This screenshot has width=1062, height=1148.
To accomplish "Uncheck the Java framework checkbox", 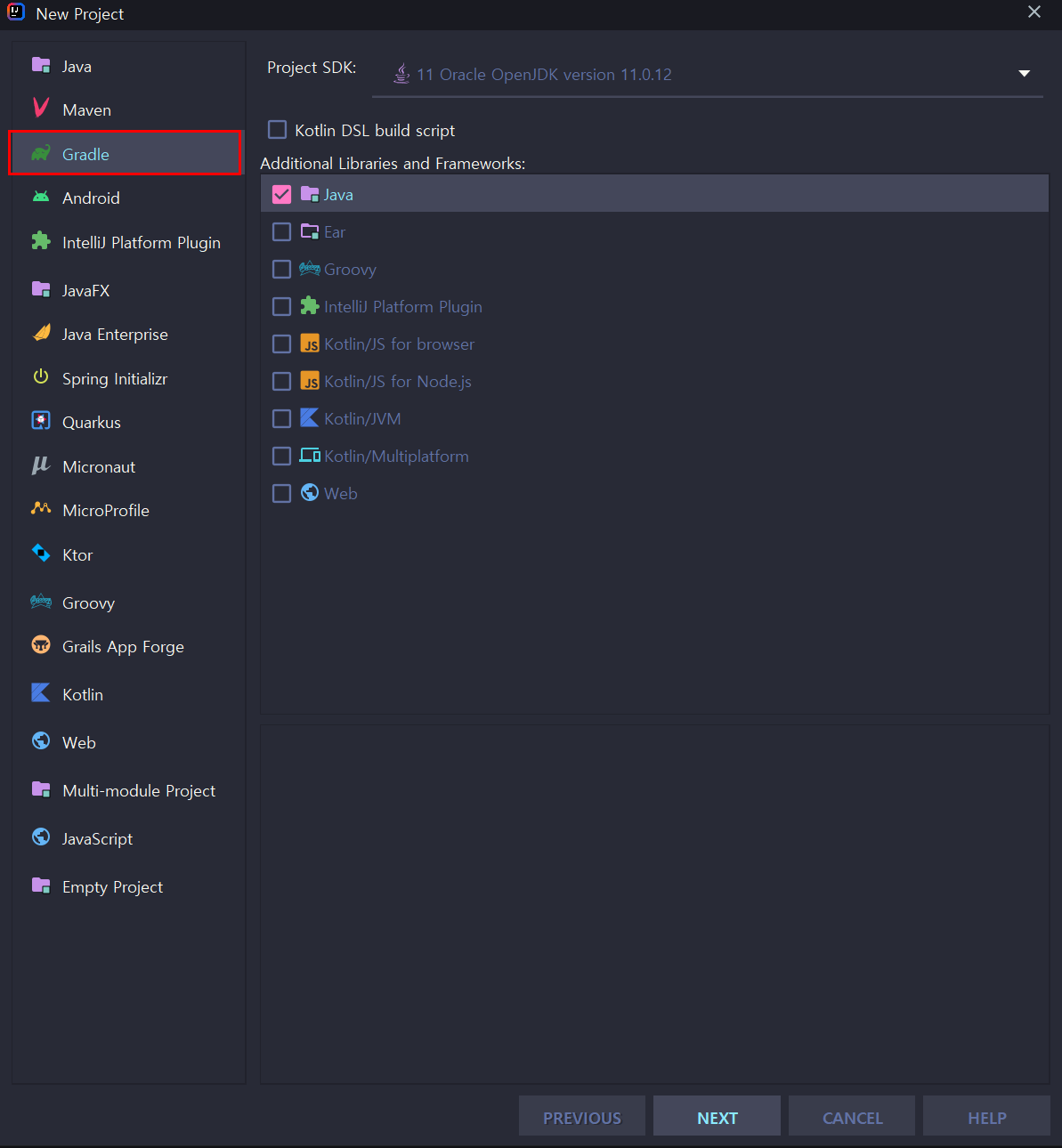I will click(x=281, y=194).
